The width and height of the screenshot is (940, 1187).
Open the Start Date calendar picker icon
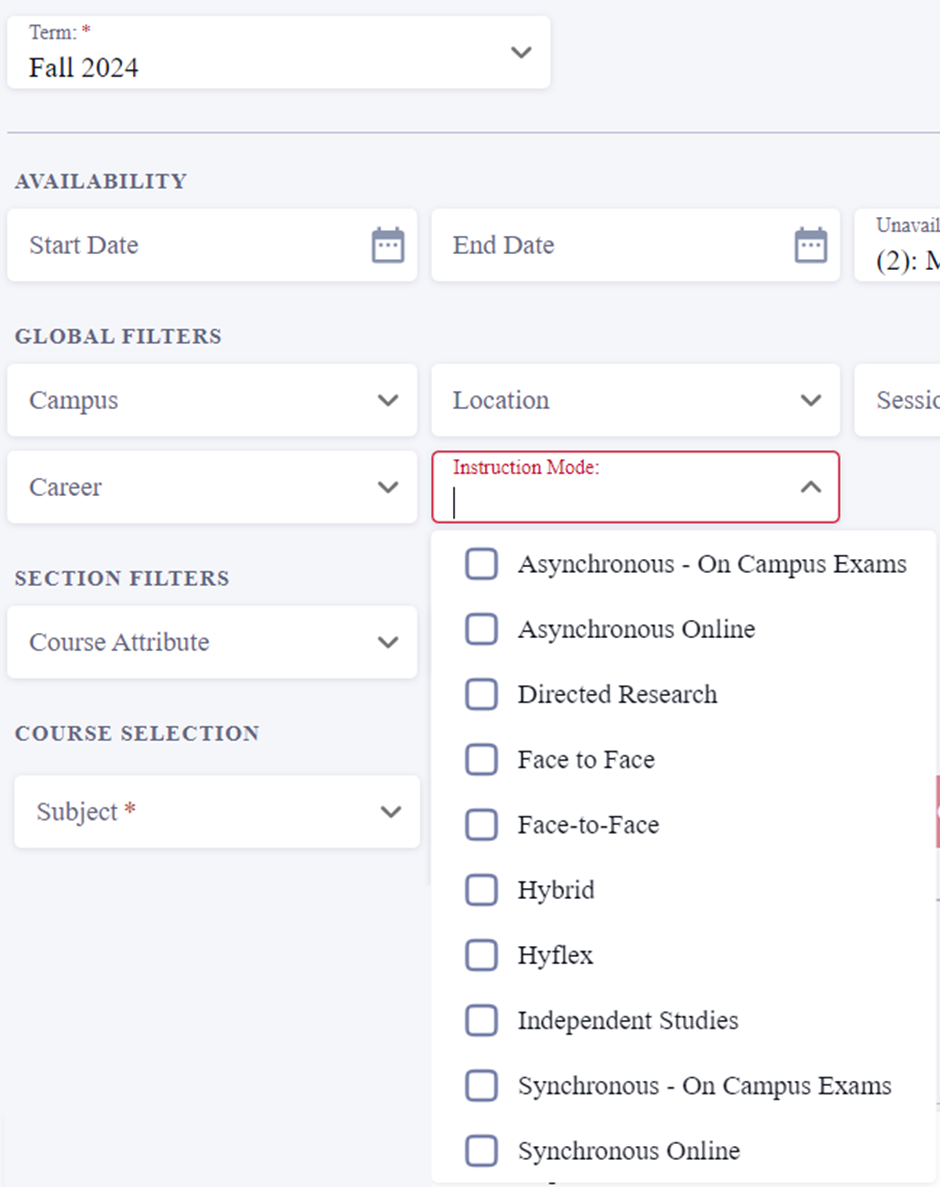coord(388,245)
